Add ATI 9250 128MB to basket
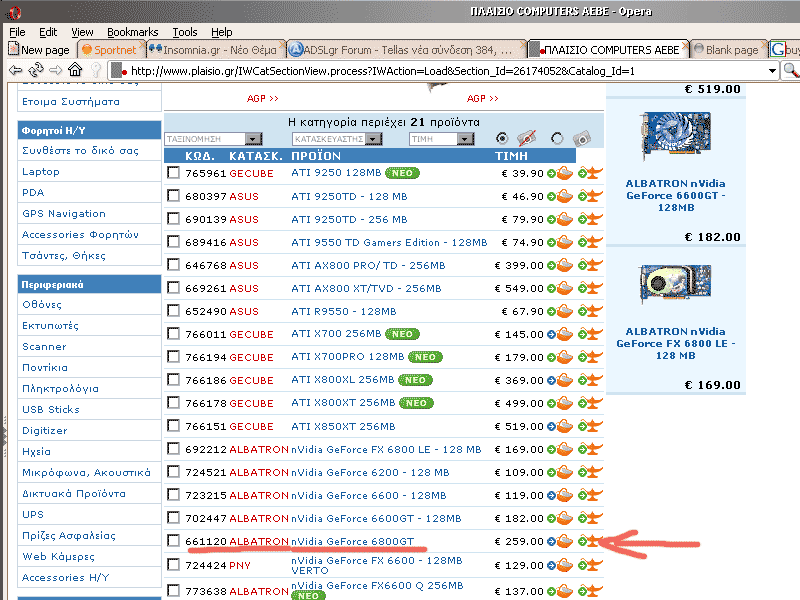This screenshot has width=800, height=600. [x=560, y=173]
